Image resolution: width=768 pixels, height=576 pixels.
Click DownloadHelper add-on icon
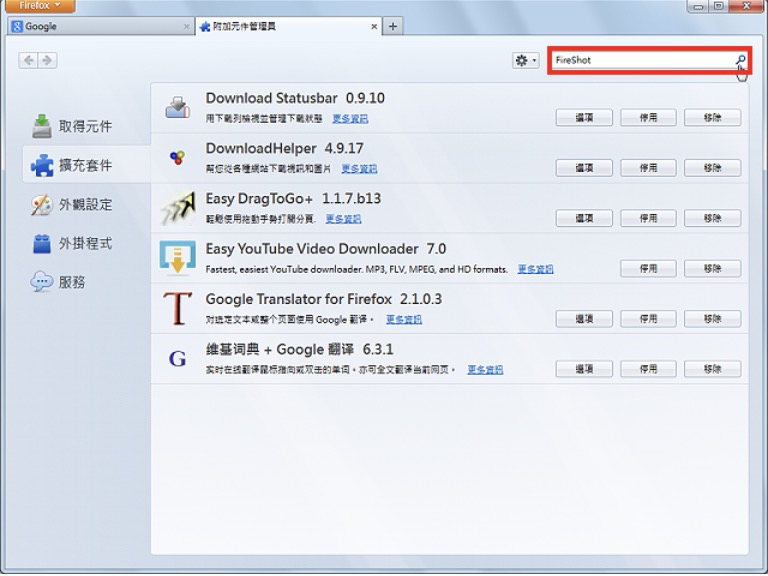tap(177, 157)
